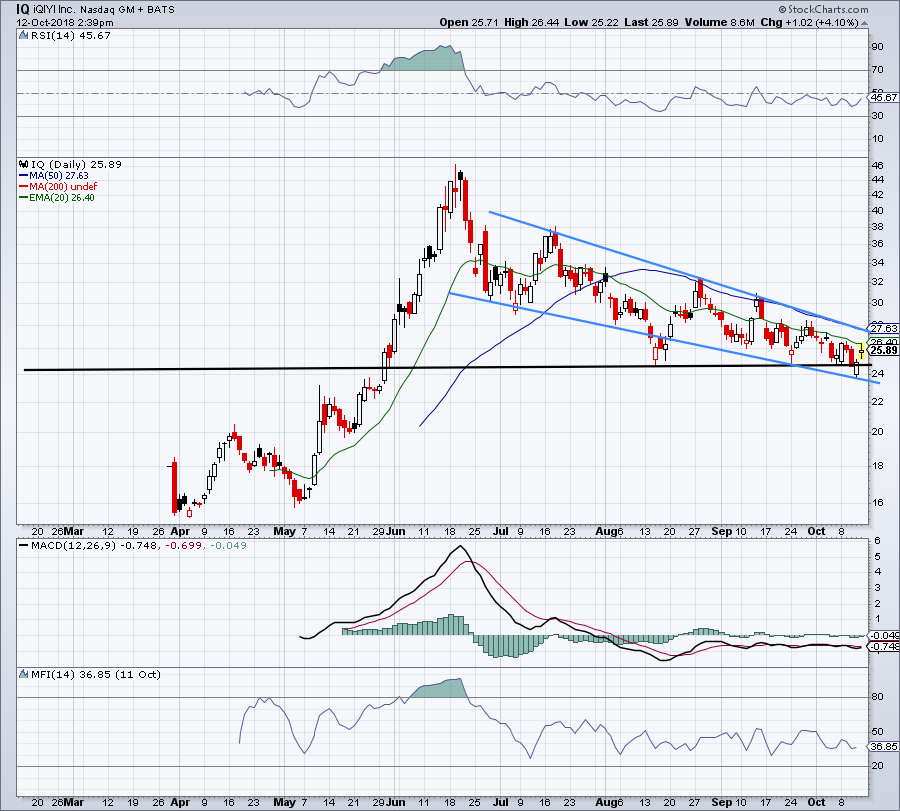Click the 46 label on price axis

(878, 165)
